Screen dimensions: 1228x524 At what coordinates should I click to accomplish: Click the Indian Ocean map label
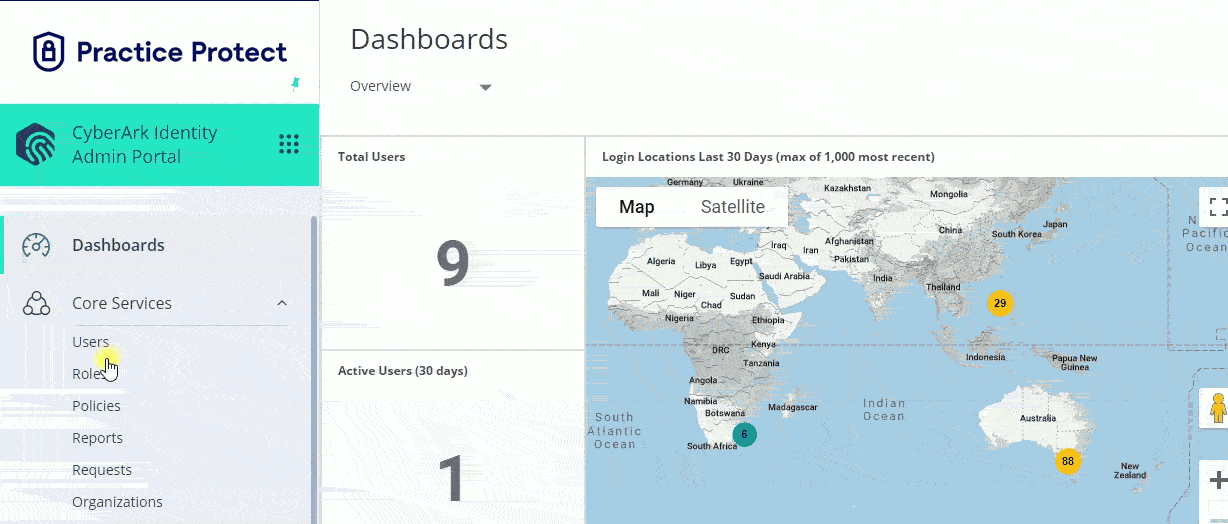[x=884, y=409]
